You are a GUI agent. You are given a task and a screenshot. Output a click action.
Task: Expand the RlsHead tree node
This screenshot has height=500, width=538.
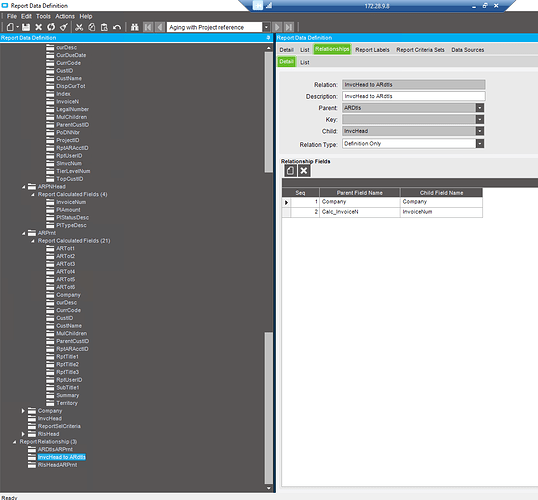(23, 434)
